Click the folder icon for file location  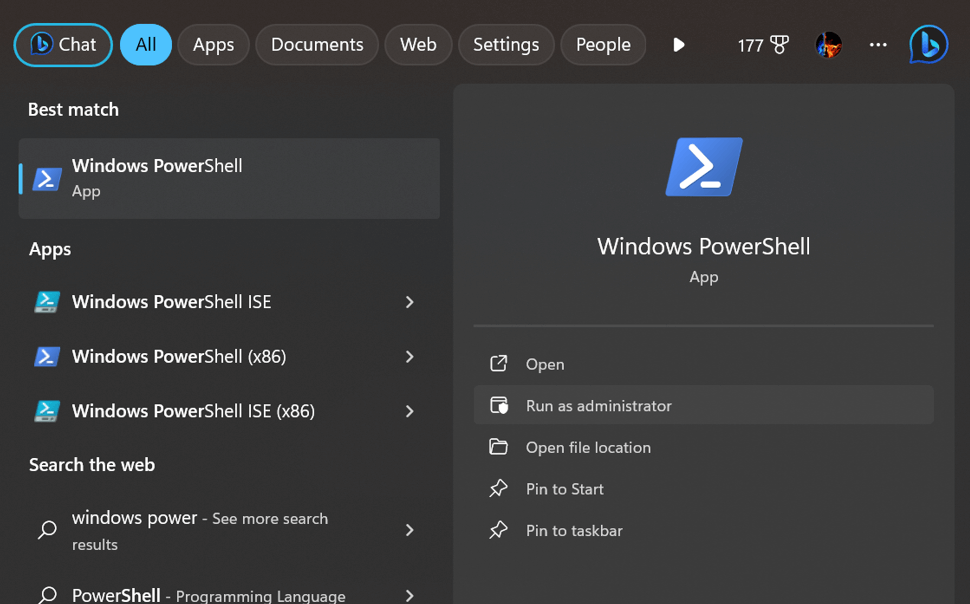tap(499, 446)
